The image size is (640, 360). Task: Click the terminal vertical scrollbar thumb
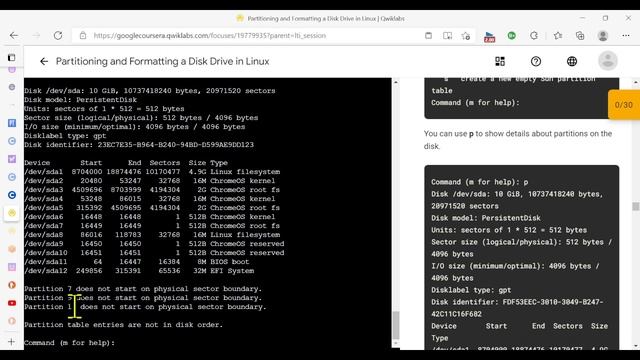point(396,325)
